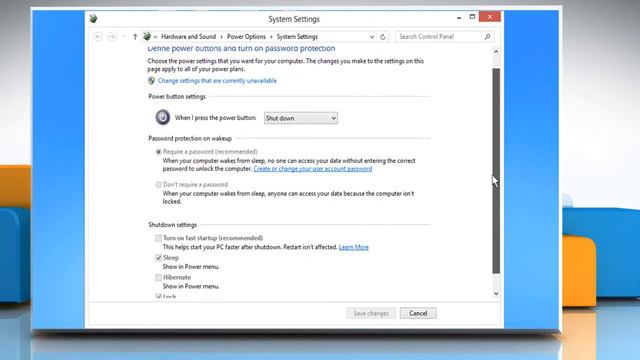Screen dimensions: 640x360
Task: Click the scrollbar down arrow
Action: (x=496, y=293)
